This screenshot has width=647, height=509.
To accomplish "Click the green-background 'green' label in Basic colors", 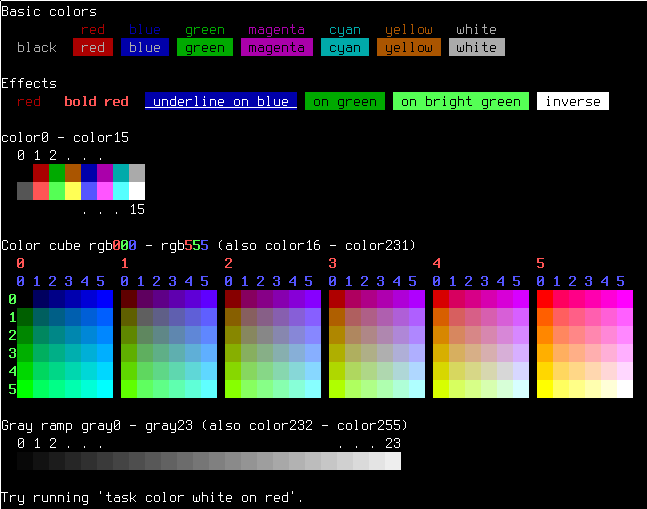I will click(x=205, y=47).
